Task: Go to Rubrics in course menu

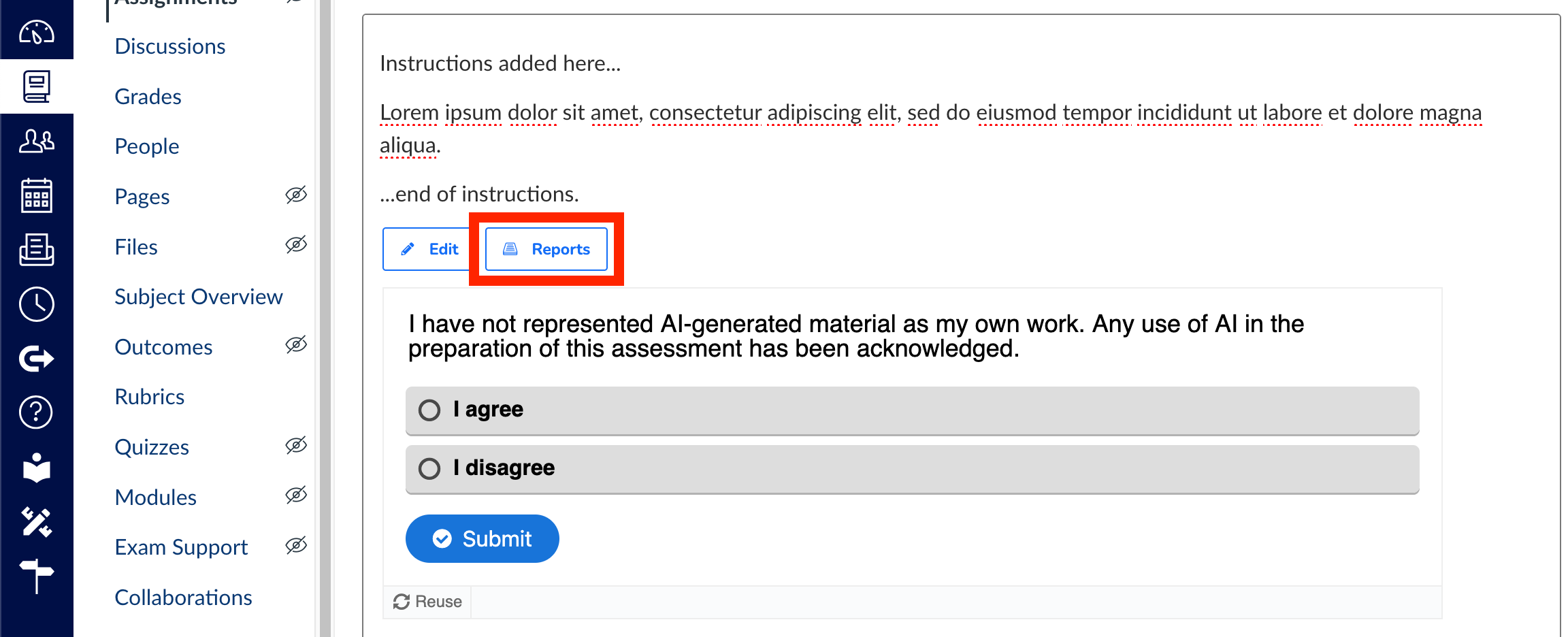Action: coord(150,397)
